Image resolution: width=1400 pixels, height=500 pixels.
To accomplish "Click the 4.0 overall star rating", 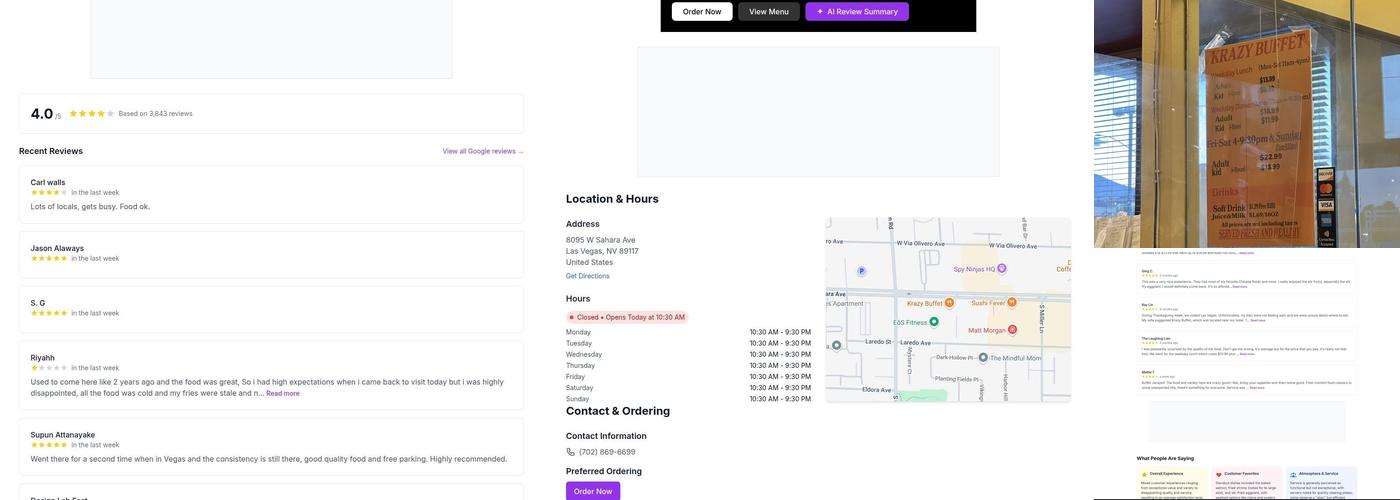I will pyautogui.click(x=91, y=114).
